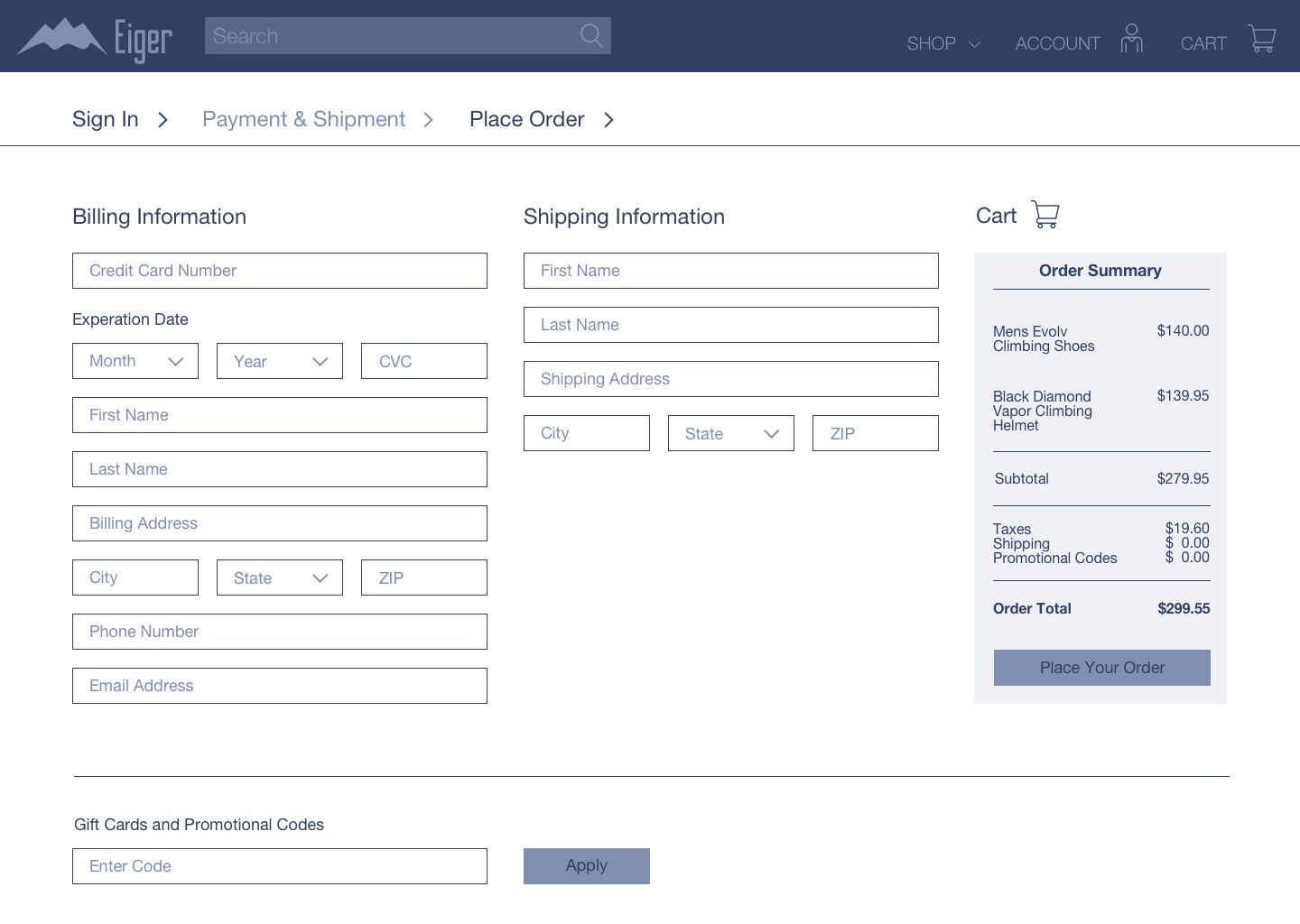Open the expiration Year dropdown
The width and height of the screenshot is (1300, 924).
click(x=280, y=361)
